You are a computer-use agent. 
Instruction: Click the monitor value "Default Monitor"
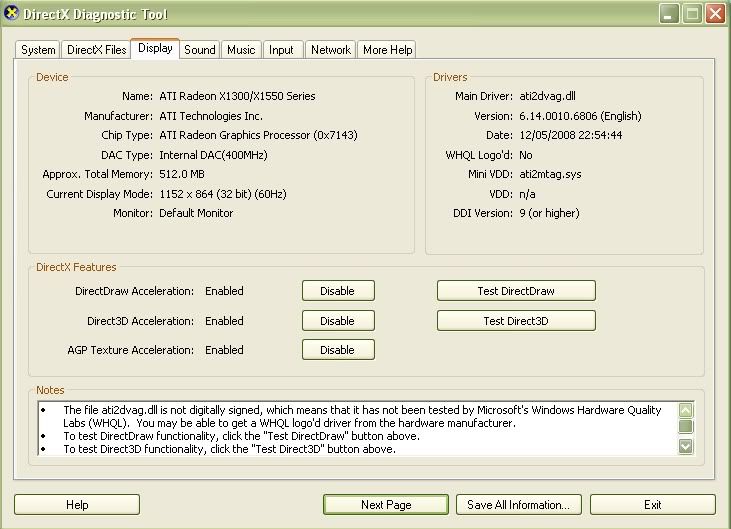196,213
